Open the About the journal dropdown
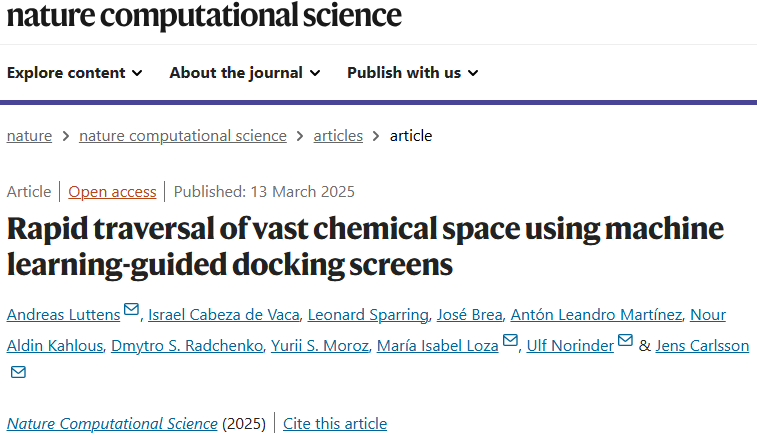The width and height of the screenshot is (757, 436). click(245, 72)
